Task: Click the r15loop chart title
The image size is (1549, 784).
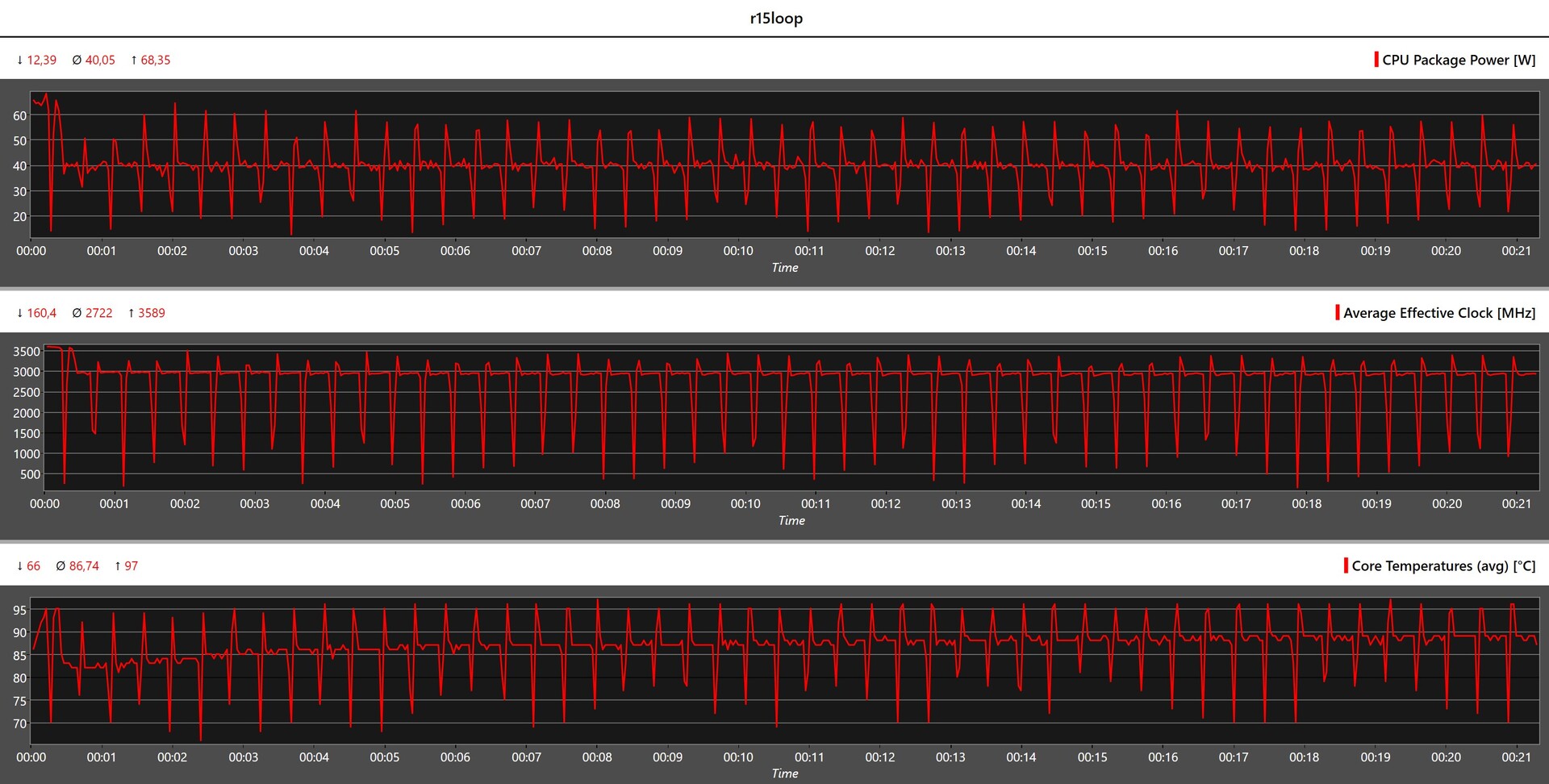Action: [775, 18]
